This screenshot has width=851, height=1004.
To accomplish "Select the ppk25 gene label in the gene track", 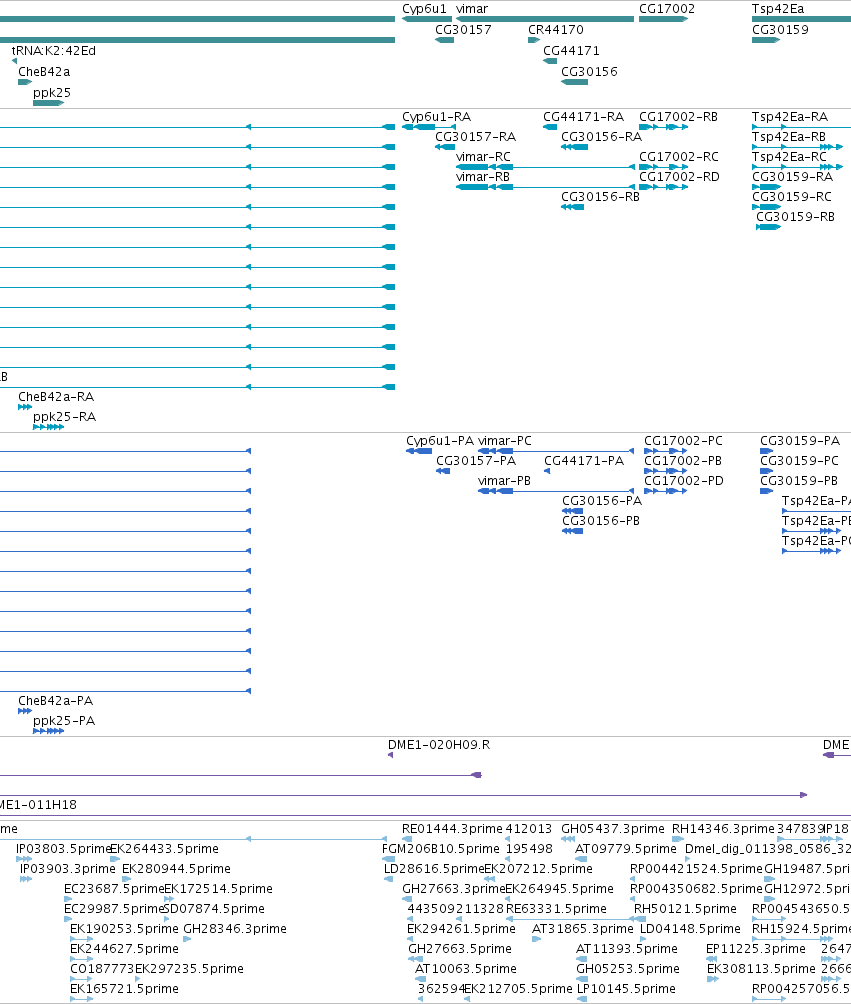I will pyautogui.click(x=52, y=93).
